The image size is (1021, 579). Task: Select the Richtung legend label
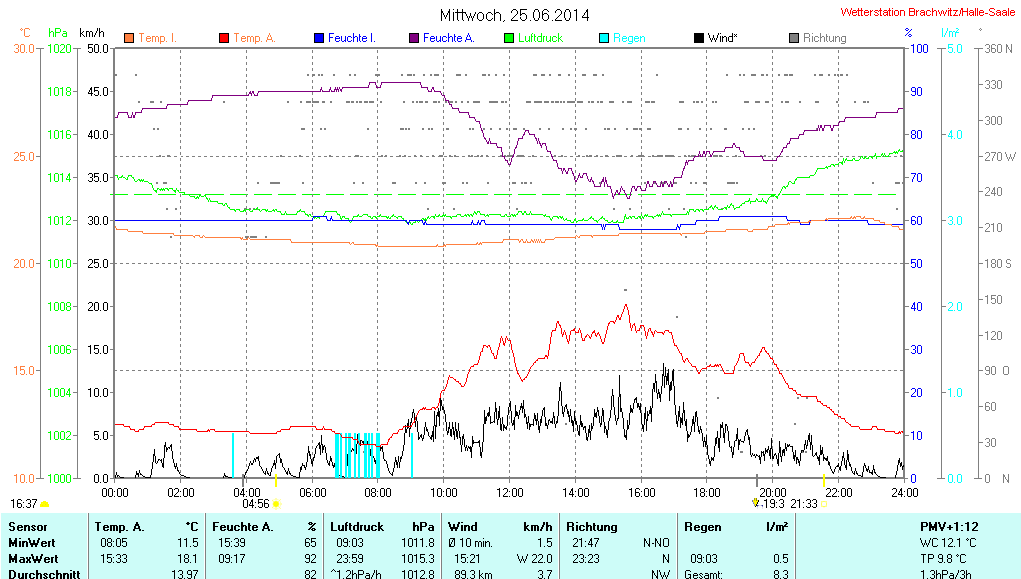(x=824, y=38)
